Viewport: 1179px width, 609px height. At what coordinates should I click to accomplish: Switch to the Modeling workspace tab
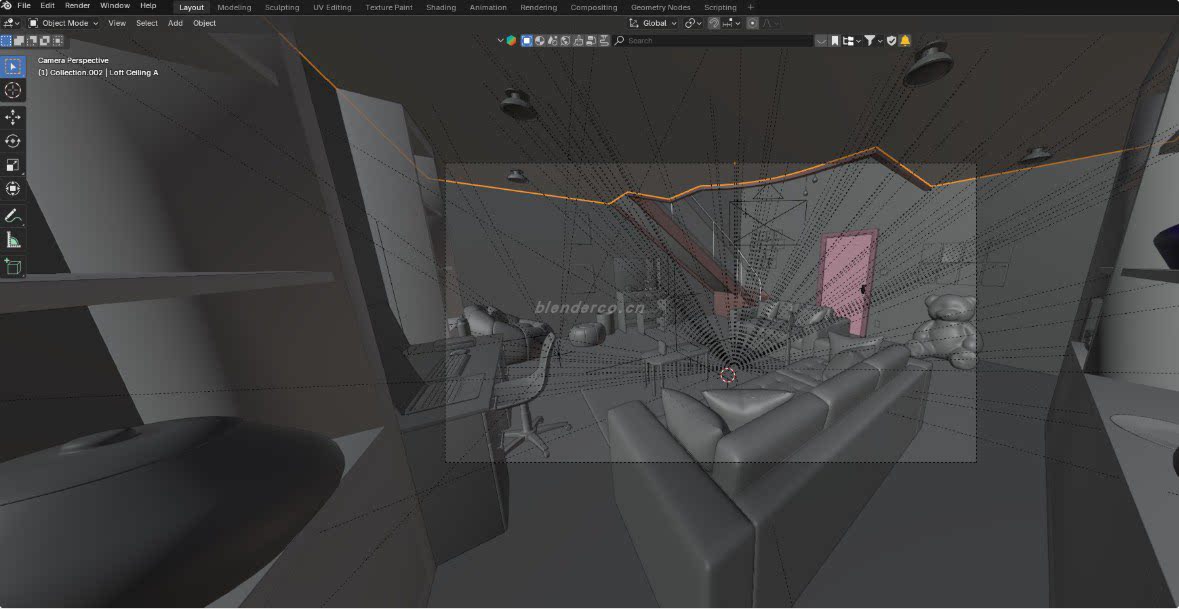tap(234, 8)
